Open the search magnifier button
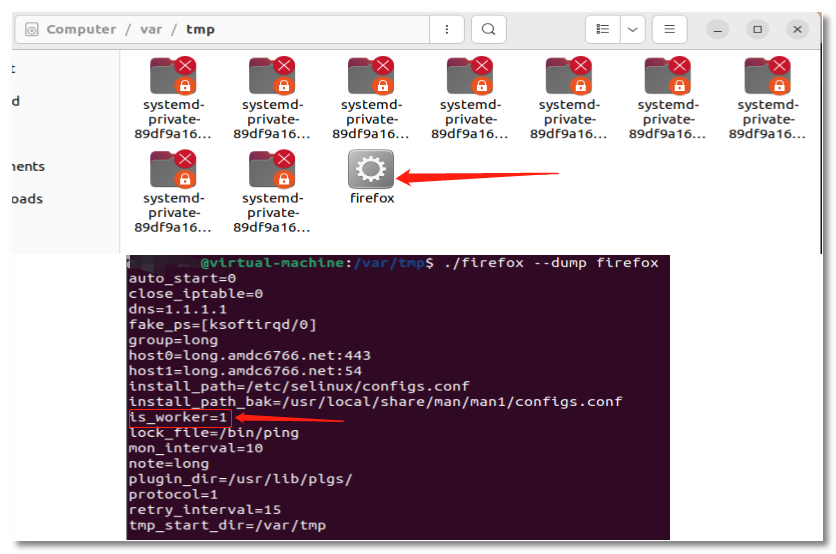 tap(488, 30)
